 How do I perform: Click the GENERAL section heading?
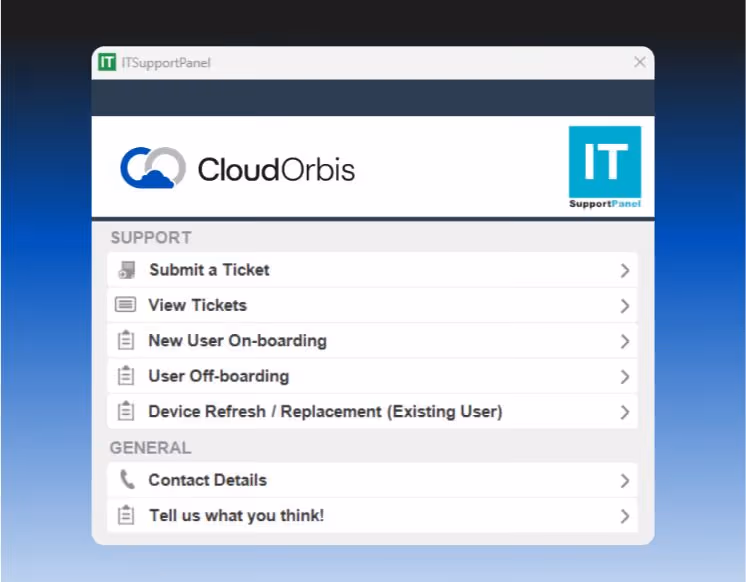point(150,448)
